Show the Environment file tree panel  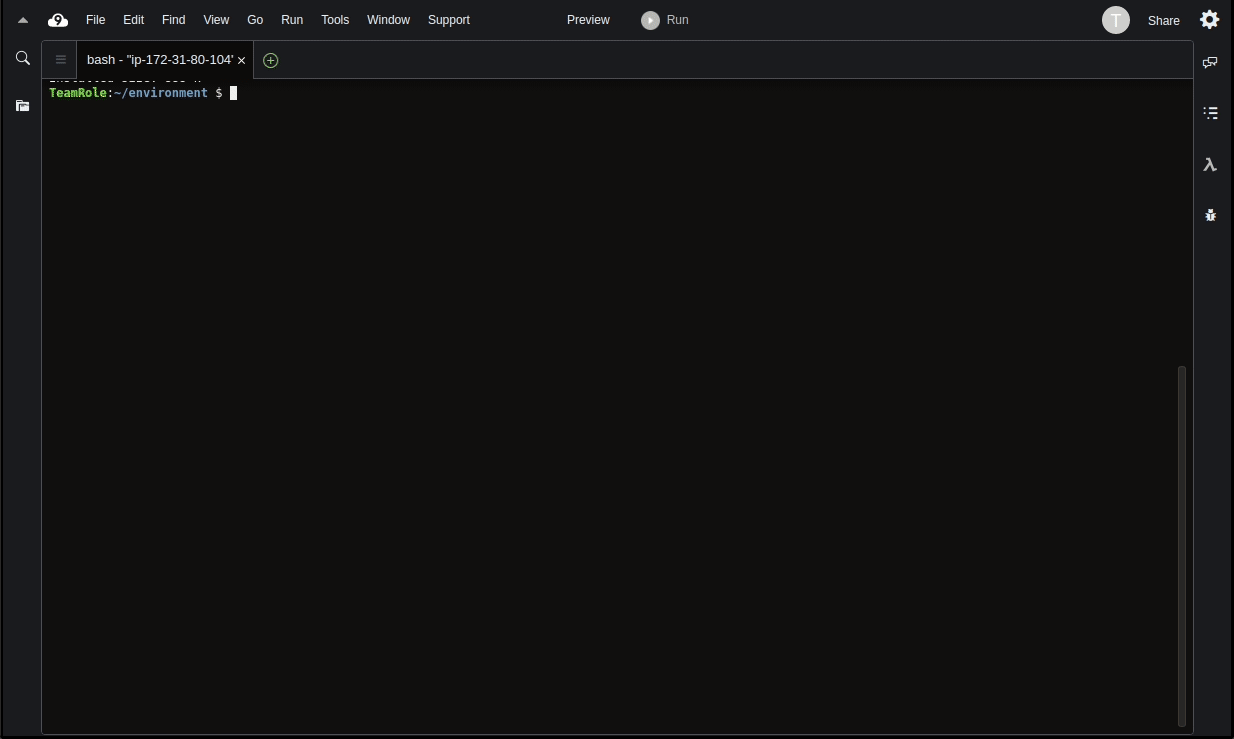(23, 105)
